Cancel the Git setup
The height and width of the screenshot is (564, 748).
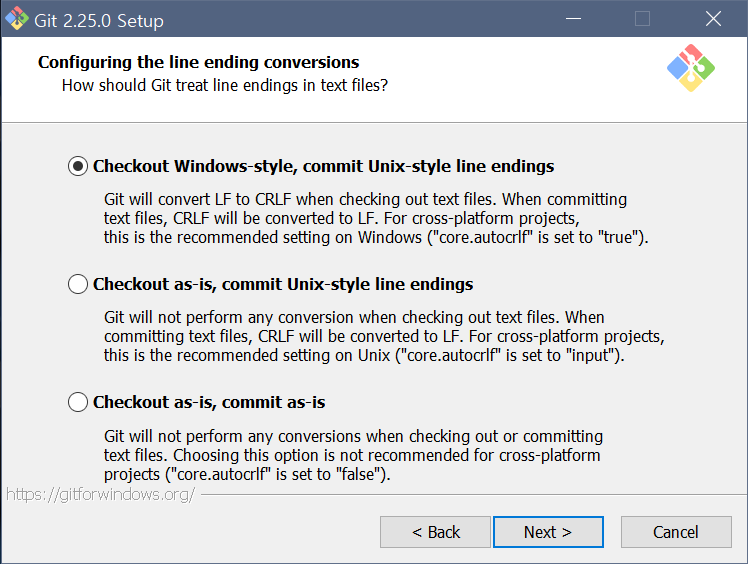(x=676, y=532)
